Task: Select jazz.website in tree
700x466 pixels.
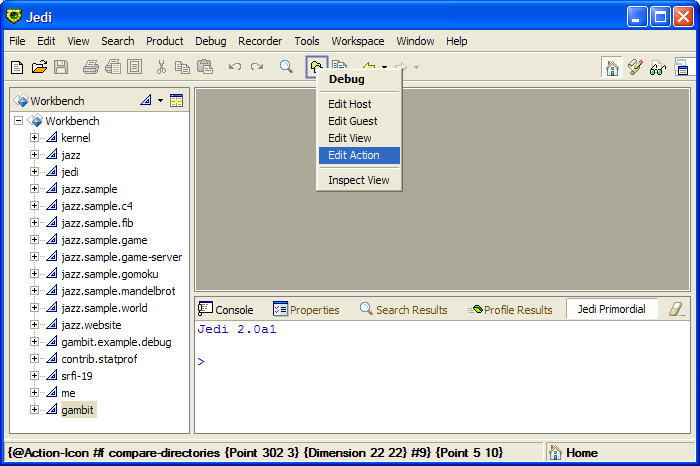Action: (91, 325)
